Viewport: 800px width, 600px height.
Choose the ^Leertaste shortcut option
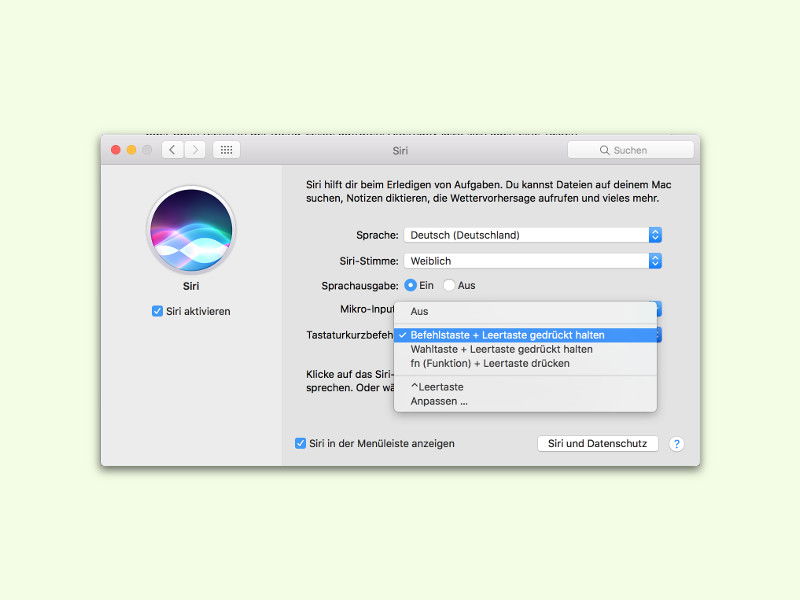coord(526,387)
